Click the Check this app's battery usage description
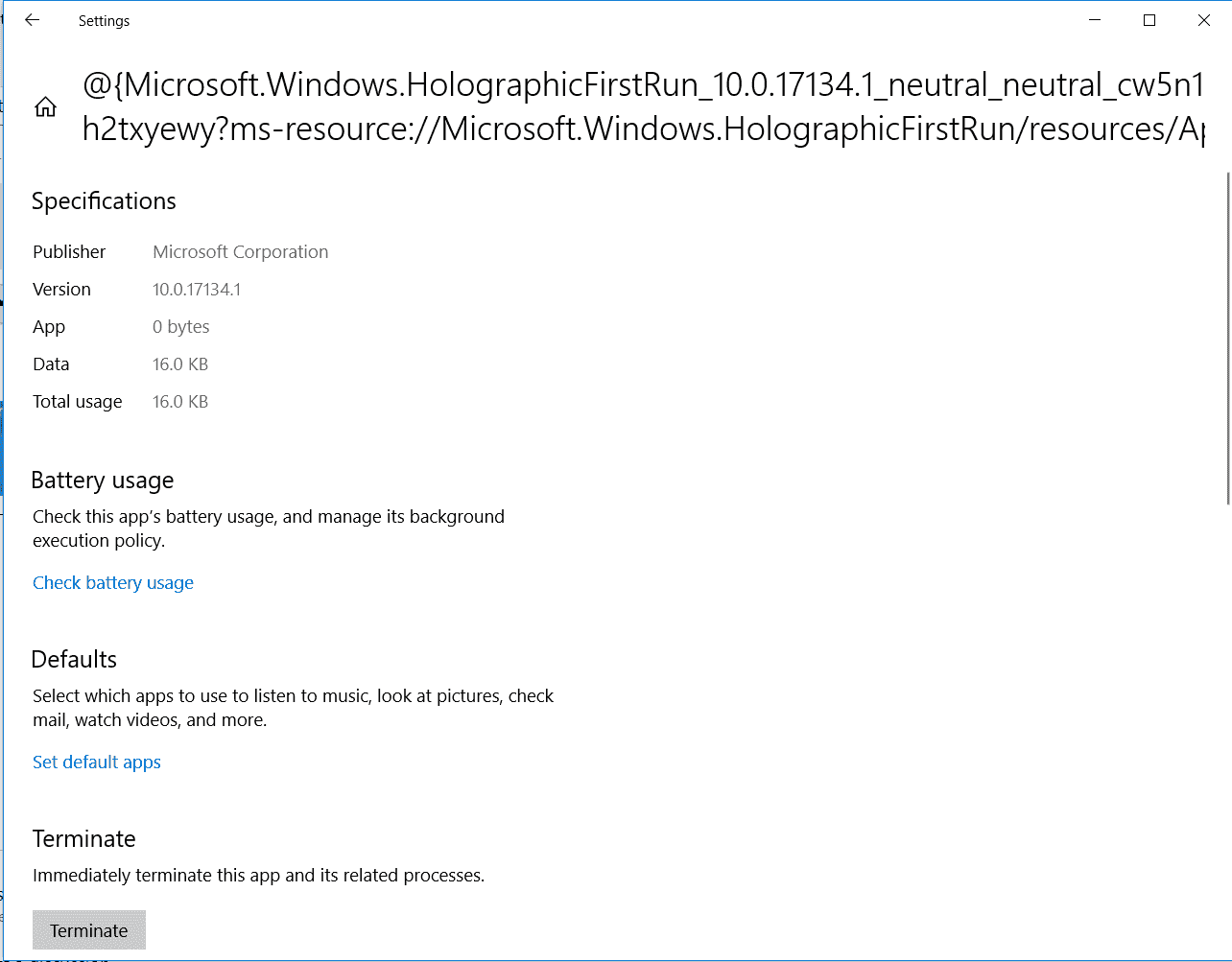Image resolution: width=1232 pixels, height=962 pixels. pyautogui.click(x=269, y=528)
